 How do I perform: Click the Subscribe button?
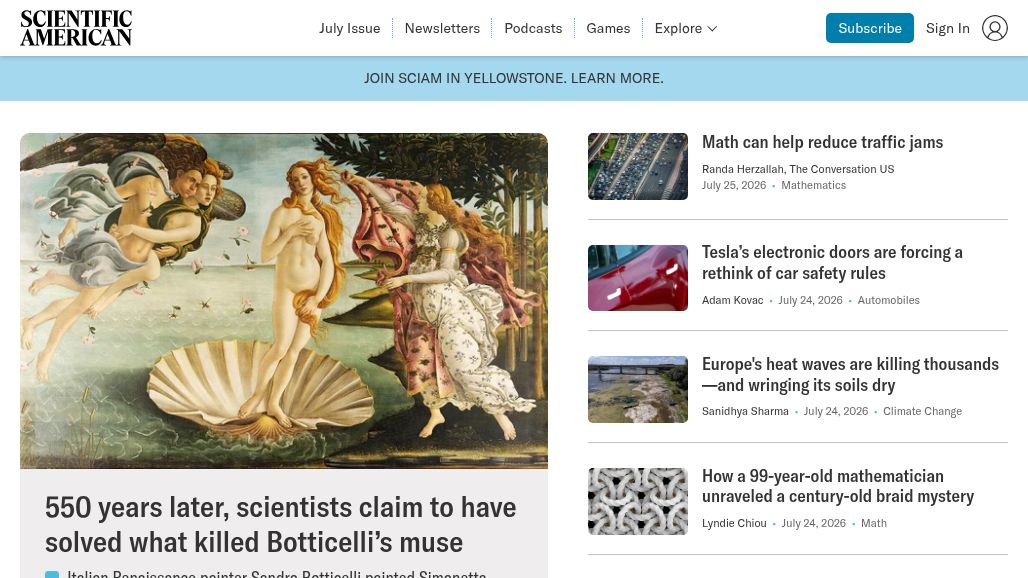869,28
